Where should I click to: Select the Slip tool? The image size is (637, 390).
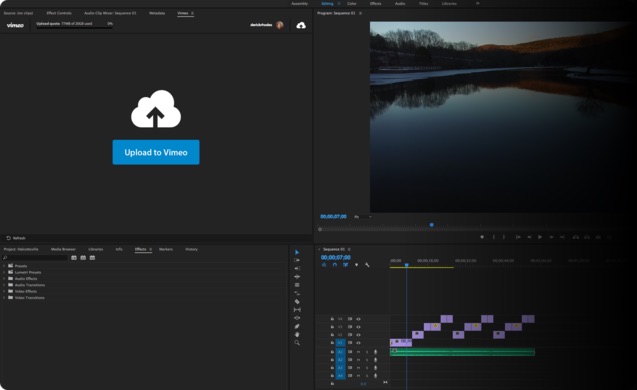tap(297, 310)
